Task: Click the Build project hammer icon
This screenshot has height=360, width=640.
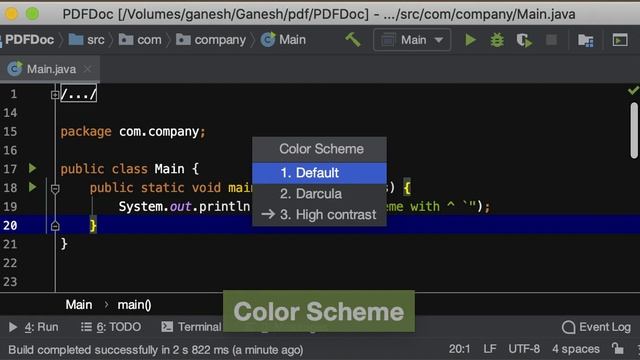Action: [x=353, y=40]
